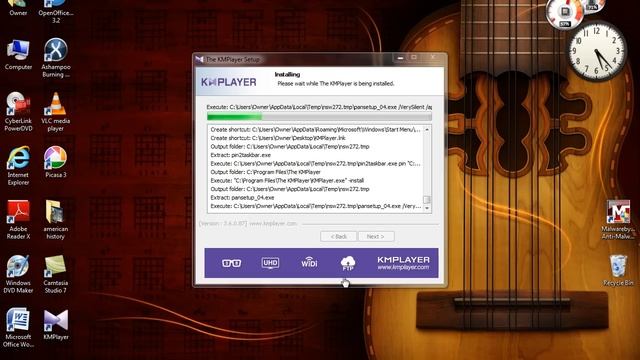
Task: Launch OpenOffice 3.2 desktop shortcut
Action: tap(56, 11)
